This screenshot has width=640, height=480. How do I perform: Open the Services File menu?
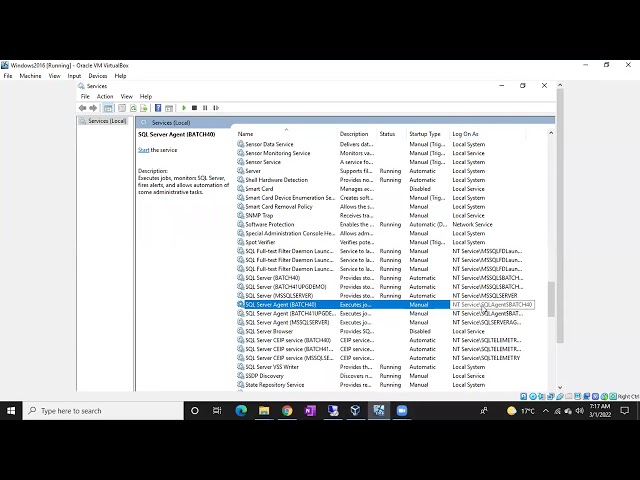[85, 96]
